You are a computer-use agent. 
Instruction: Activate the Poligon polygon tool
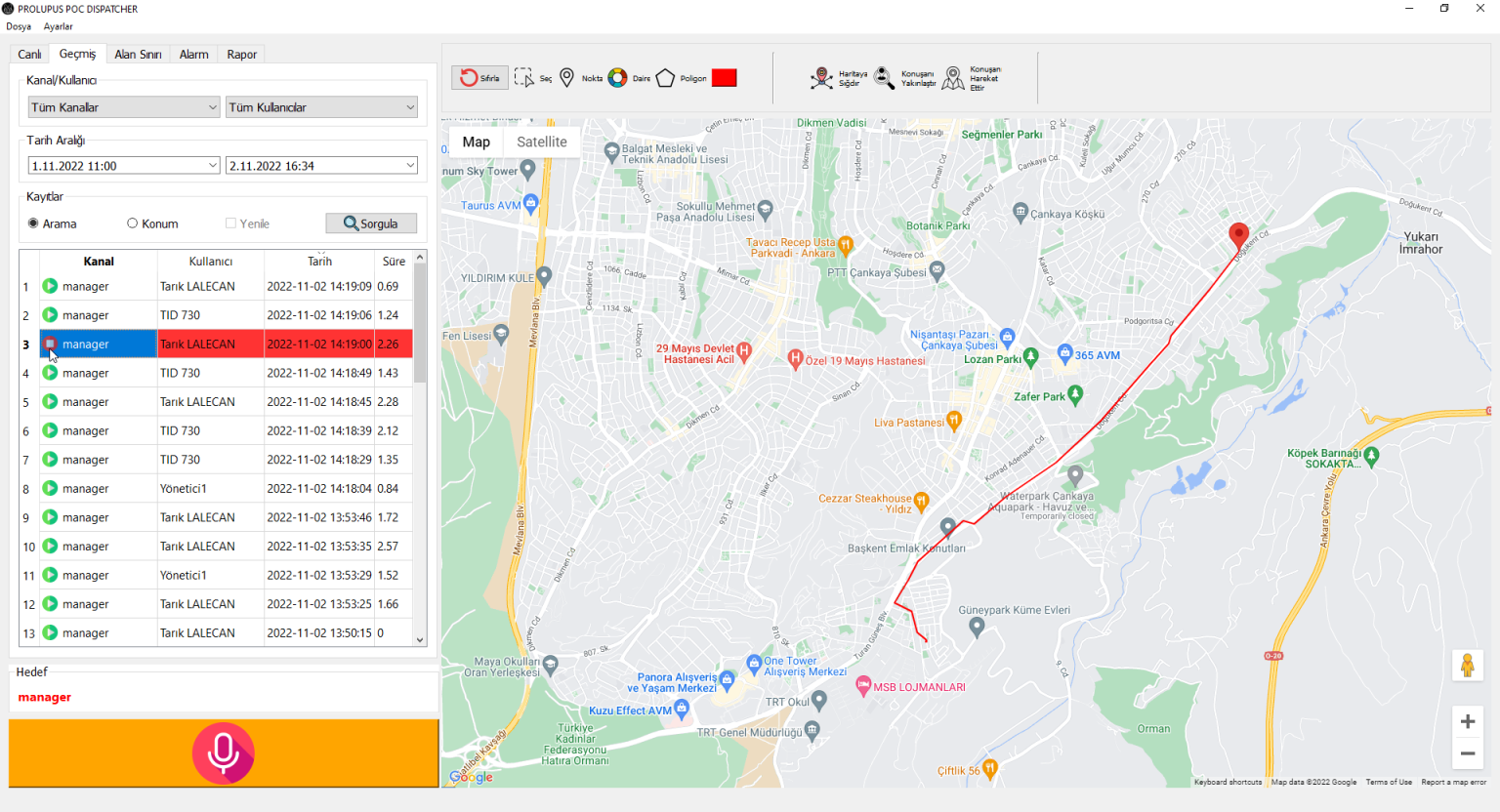click(665, 78)
